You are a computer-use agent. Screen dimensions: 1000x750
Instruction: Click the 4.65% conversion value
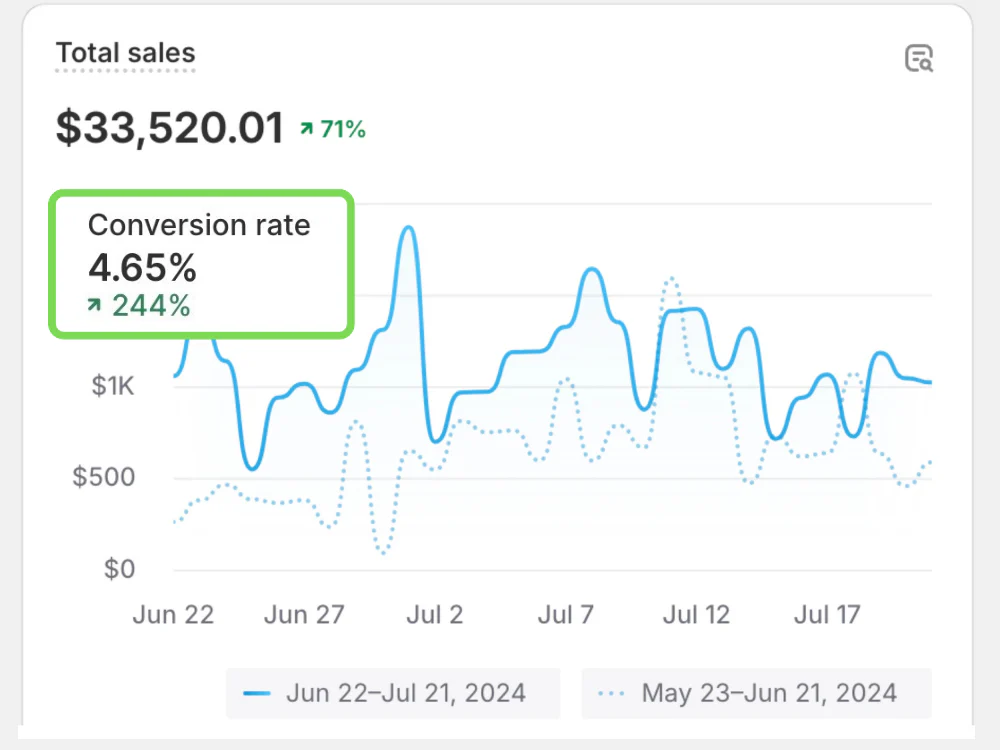(142, 268)
